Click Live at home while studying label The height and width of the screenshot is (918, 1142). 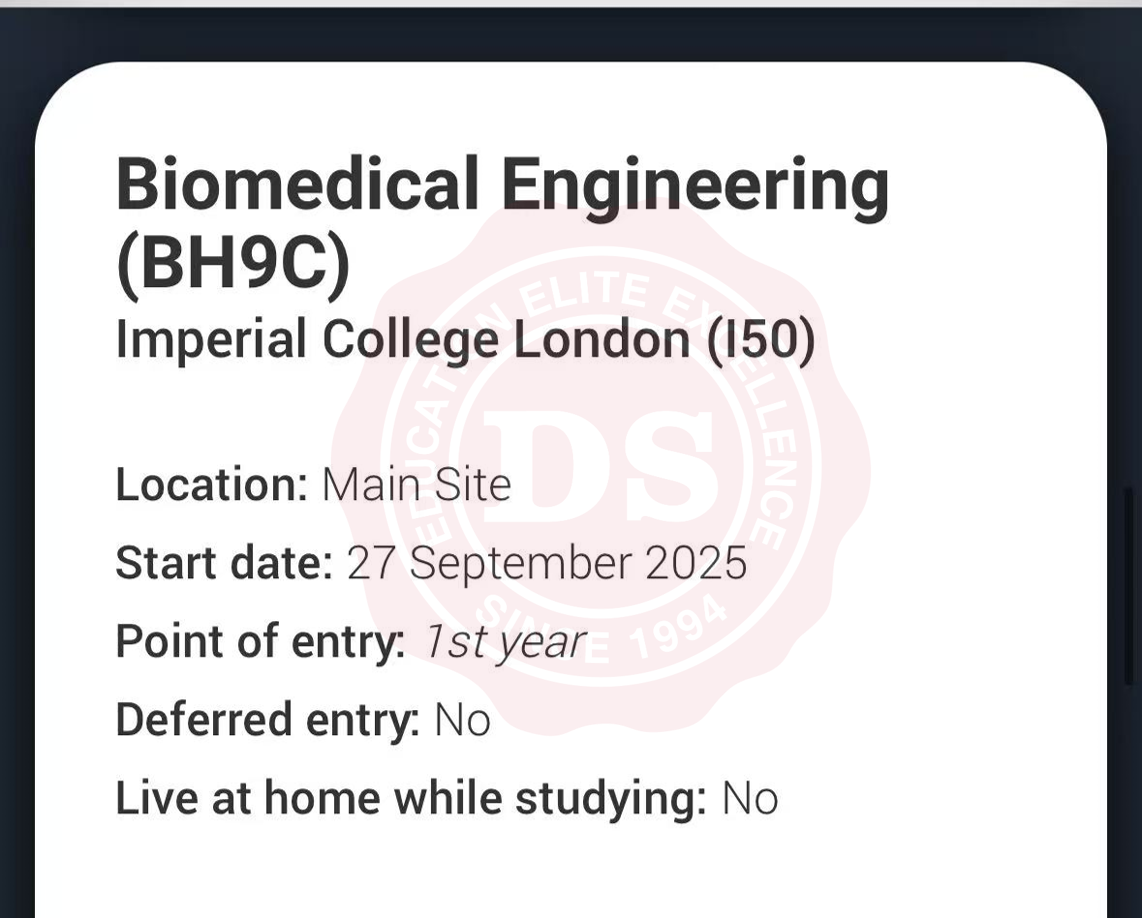(x=410, y=798)
